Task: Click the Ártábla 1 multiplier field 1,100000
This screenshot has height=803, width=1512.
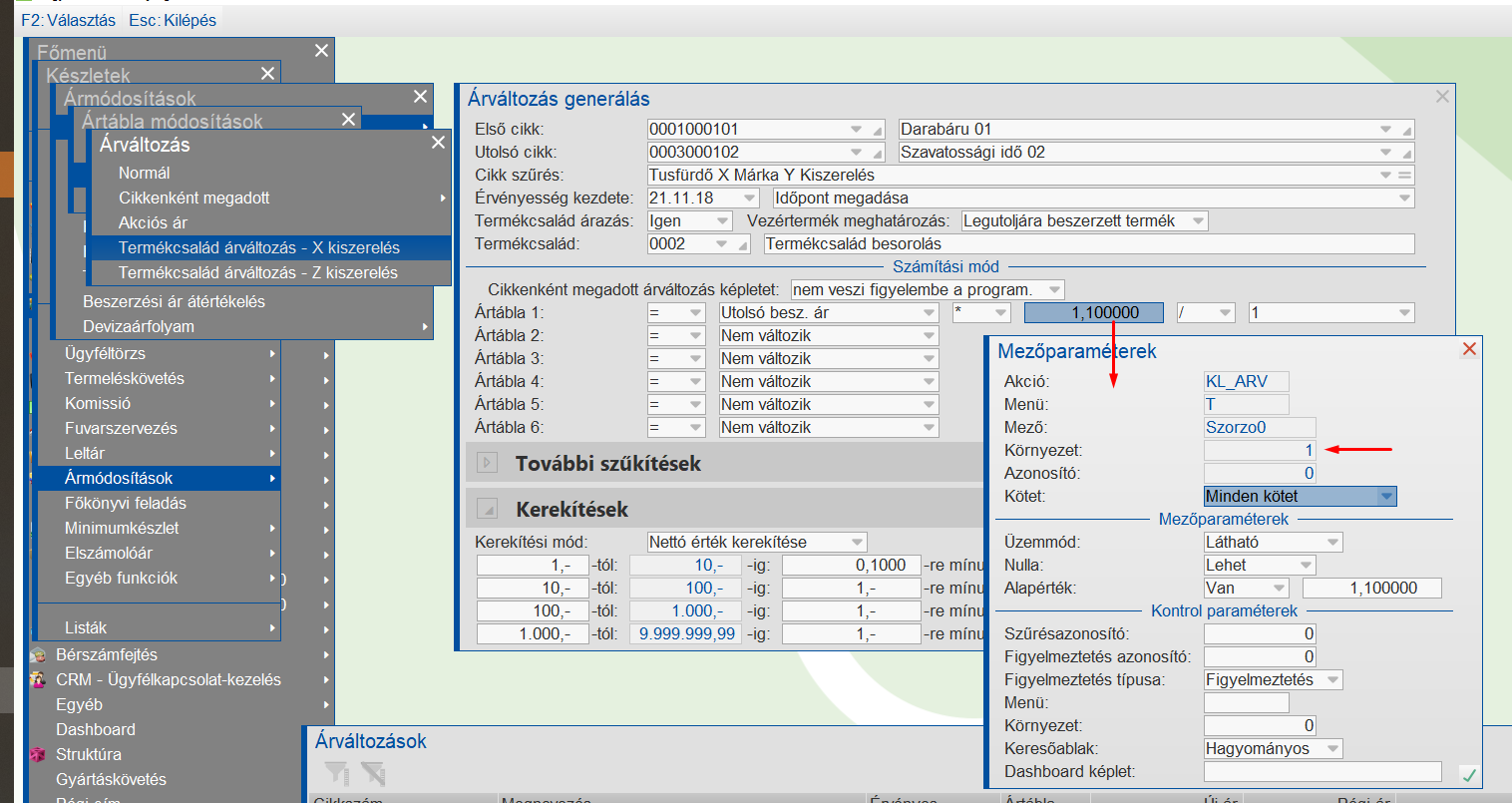Action: 1094,313
